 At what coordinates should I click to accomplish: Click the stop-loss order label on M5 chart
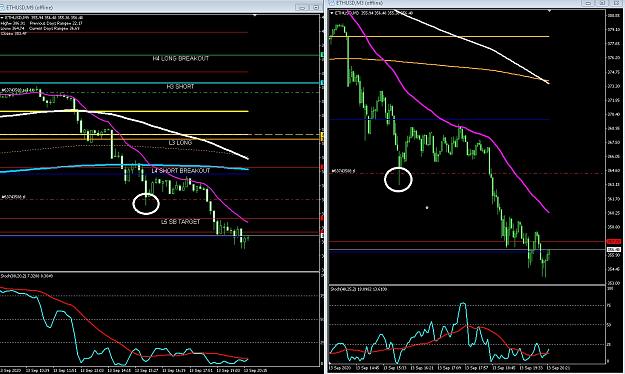14,197
